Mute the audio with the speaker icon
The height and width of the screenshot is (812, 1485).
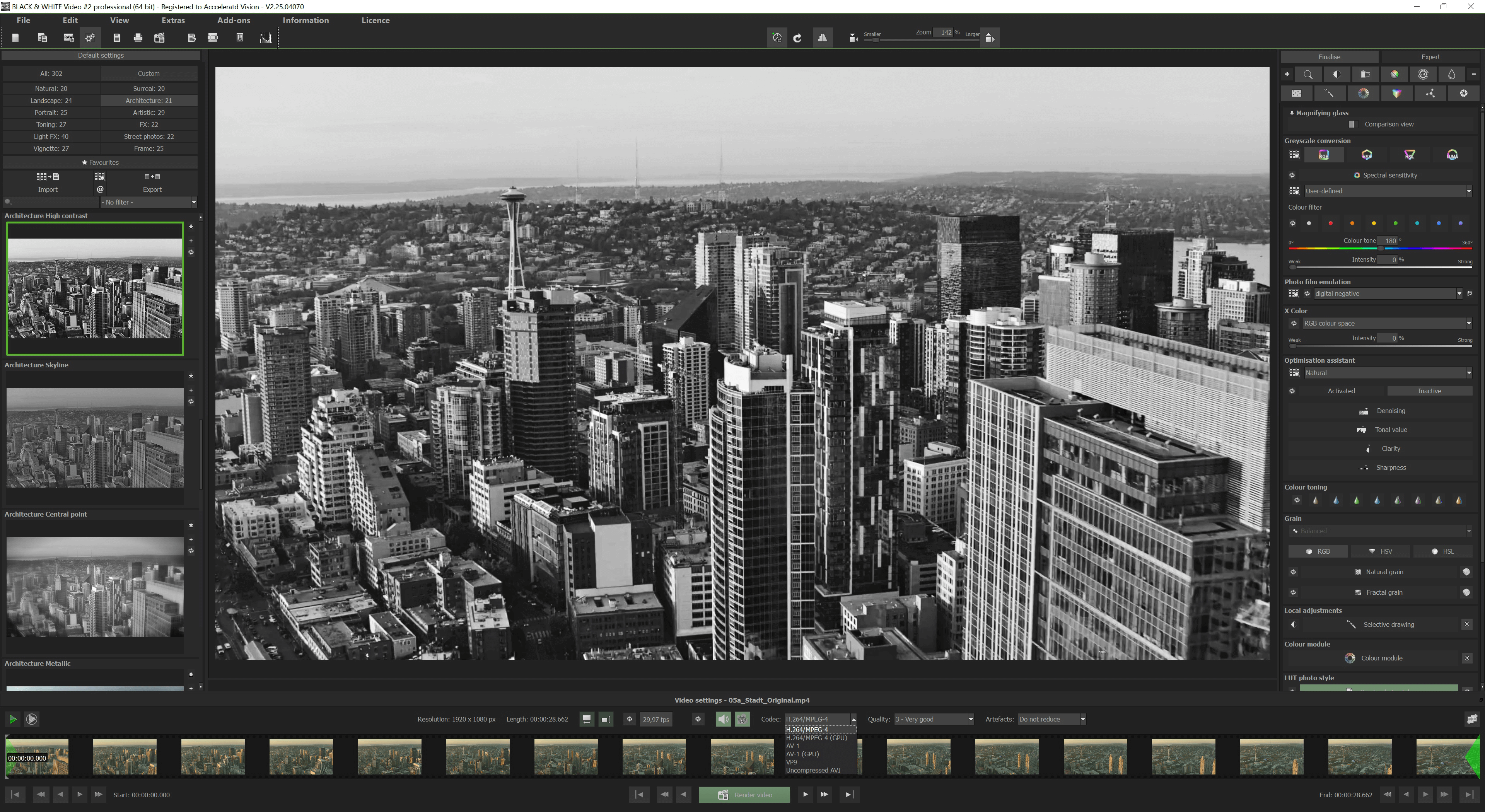click(x=723, y=719)
